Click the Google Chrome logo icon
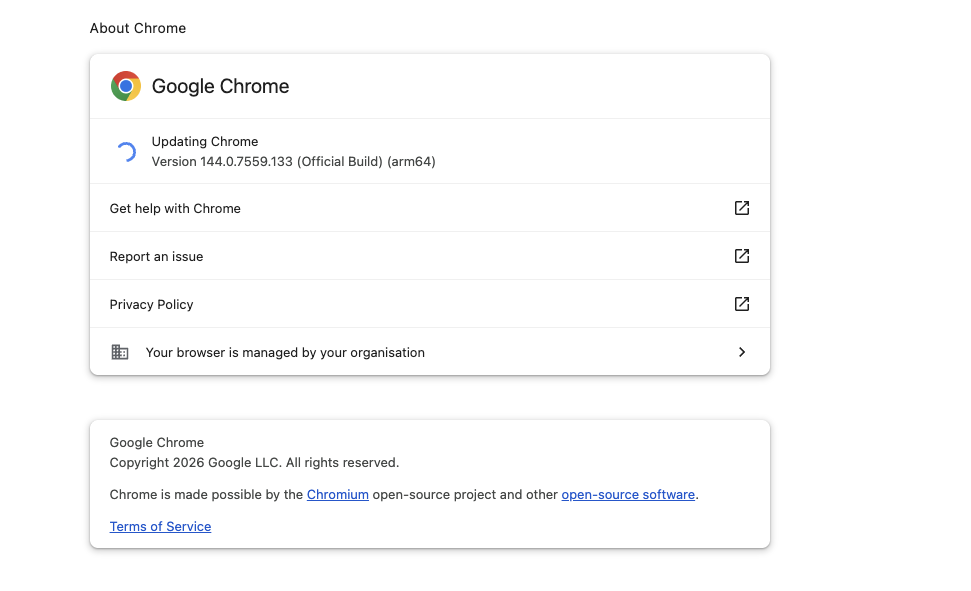Image resolution: width=971 pixels, height=591 pixels. [x=126, y=86]
